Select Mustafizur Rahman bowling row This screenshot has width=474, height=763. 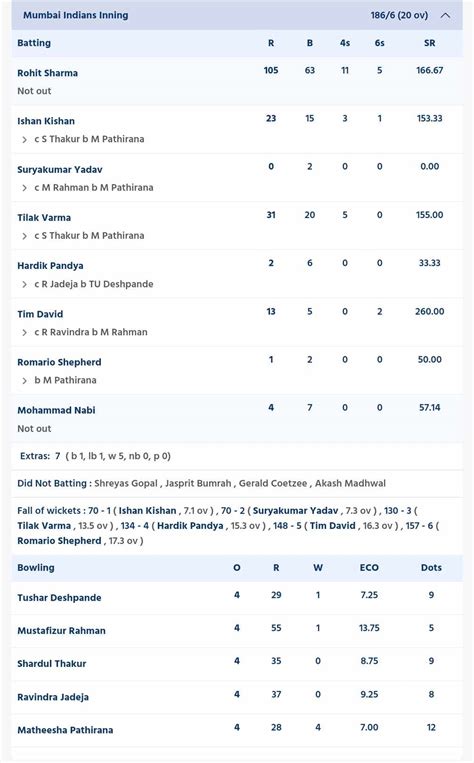point(237,631)
